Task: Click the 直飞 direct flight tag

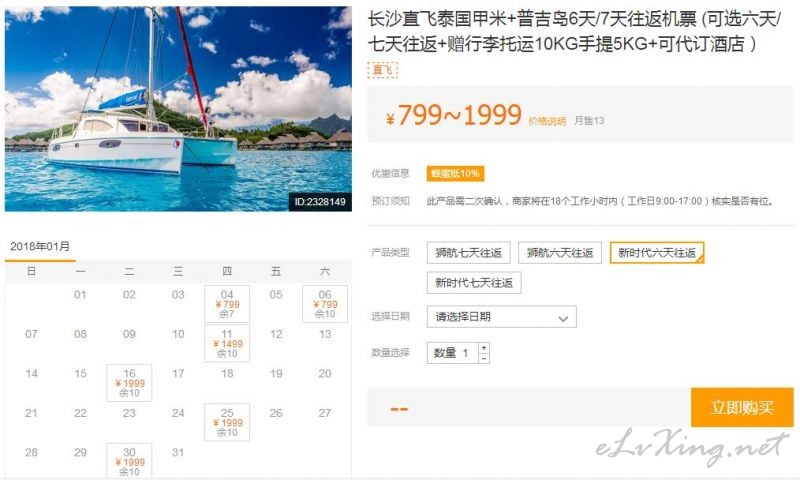Action: click(382, 70)
